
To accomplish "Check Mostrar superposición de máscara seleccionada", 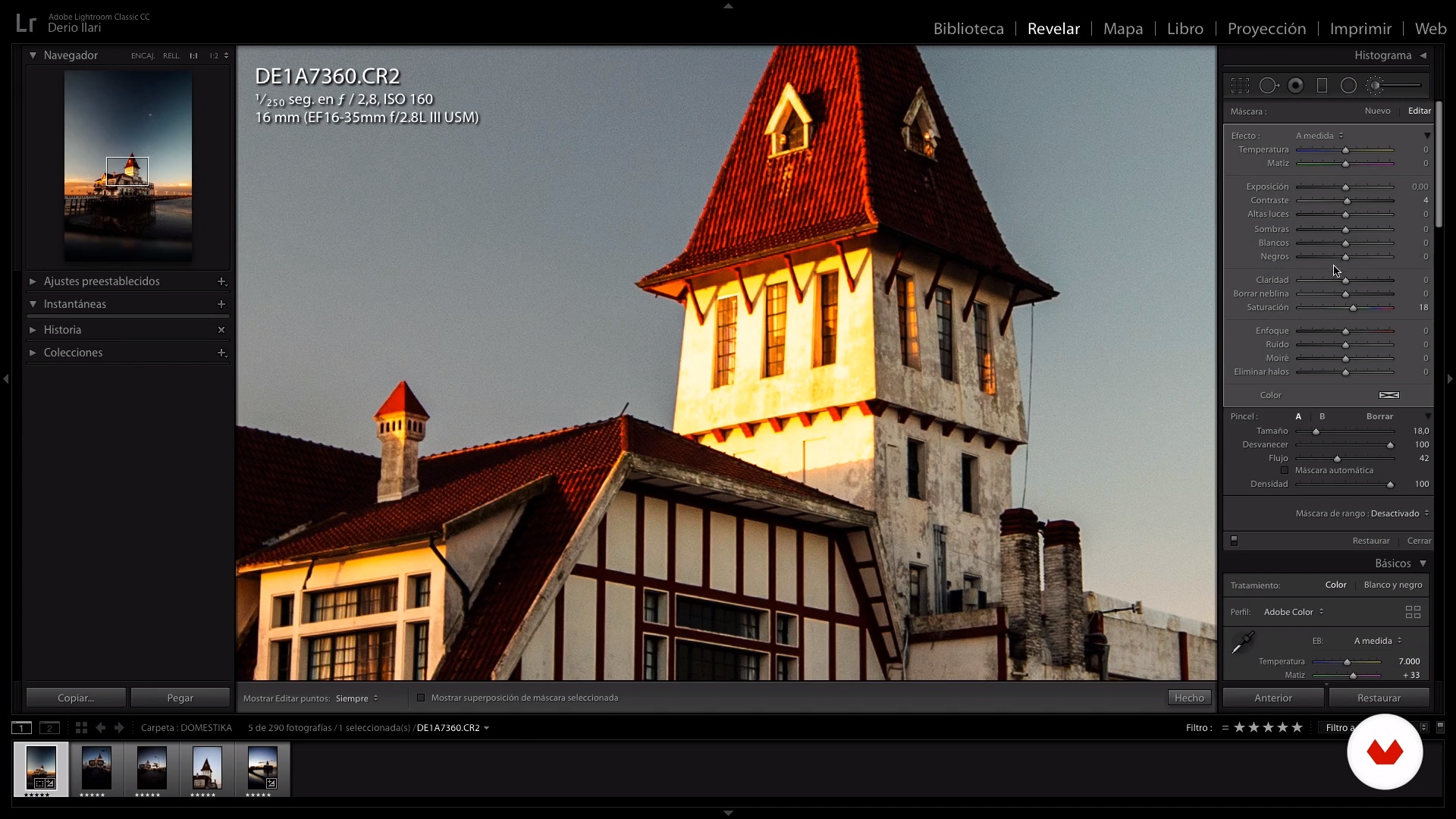I will pyautogui.click(x=421, y=698).
